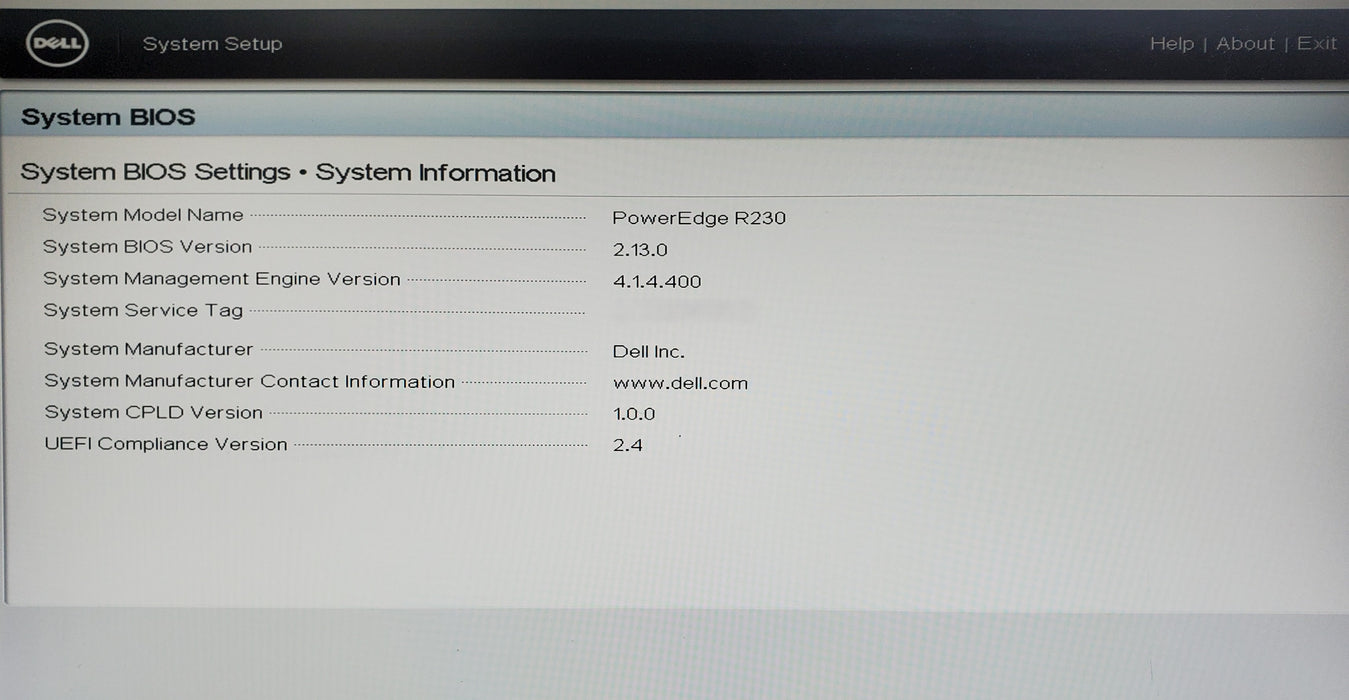Click the www.dell.com value
Screen dimensions: 1349x700
pyautogui.click(x=680, y=383)
